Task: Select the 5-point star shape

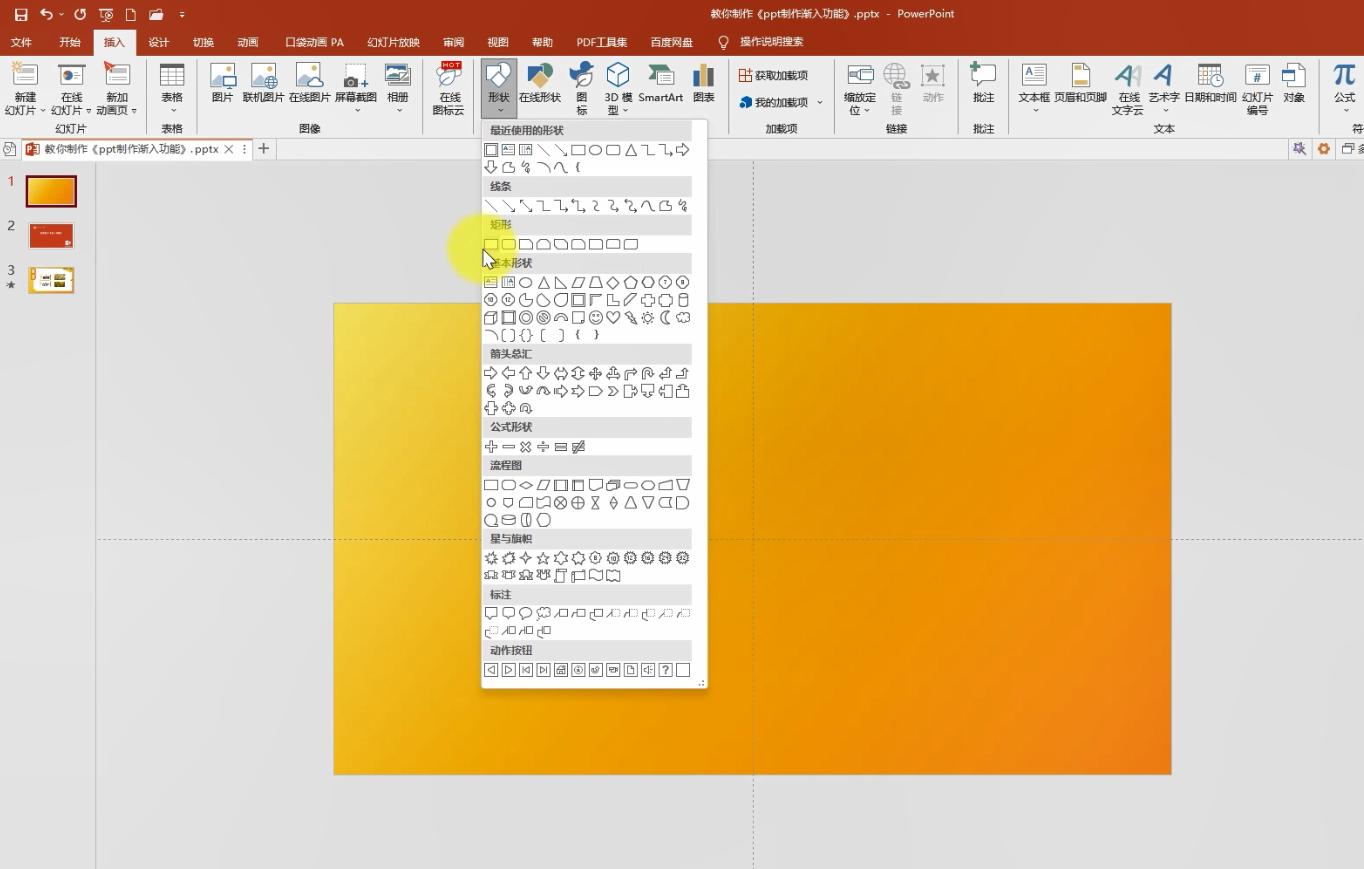Action: [x=543, y=558]
